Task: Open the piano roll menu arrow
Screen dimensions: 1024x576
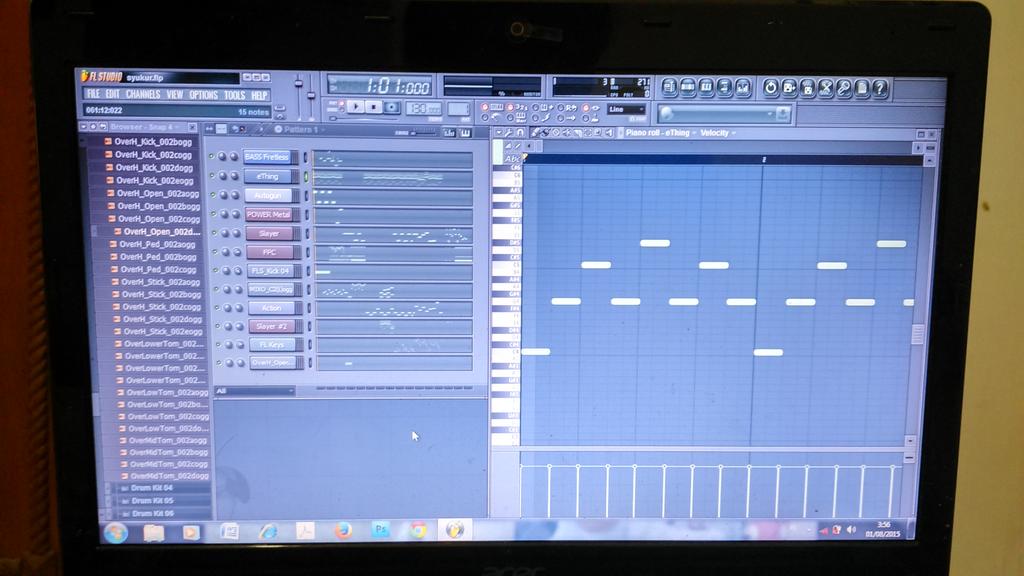Action: click(x=498, y=133)
